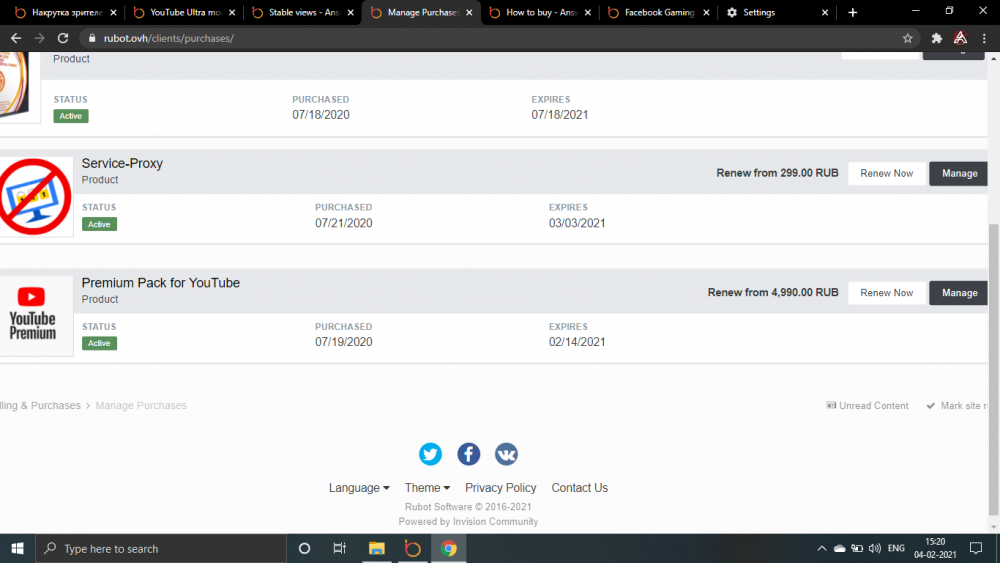The image size is (1000, 563).
Task: Open Chrome three-dot menu
Action: (x=984, y=38)
